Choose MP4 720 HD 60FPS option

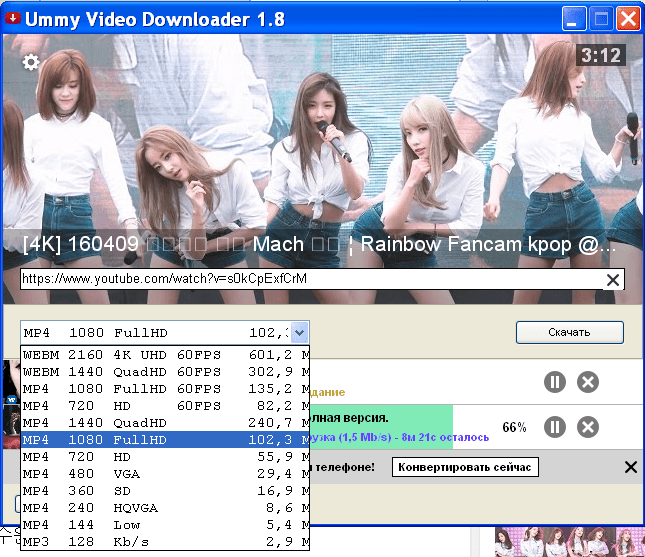coord(165,406)
